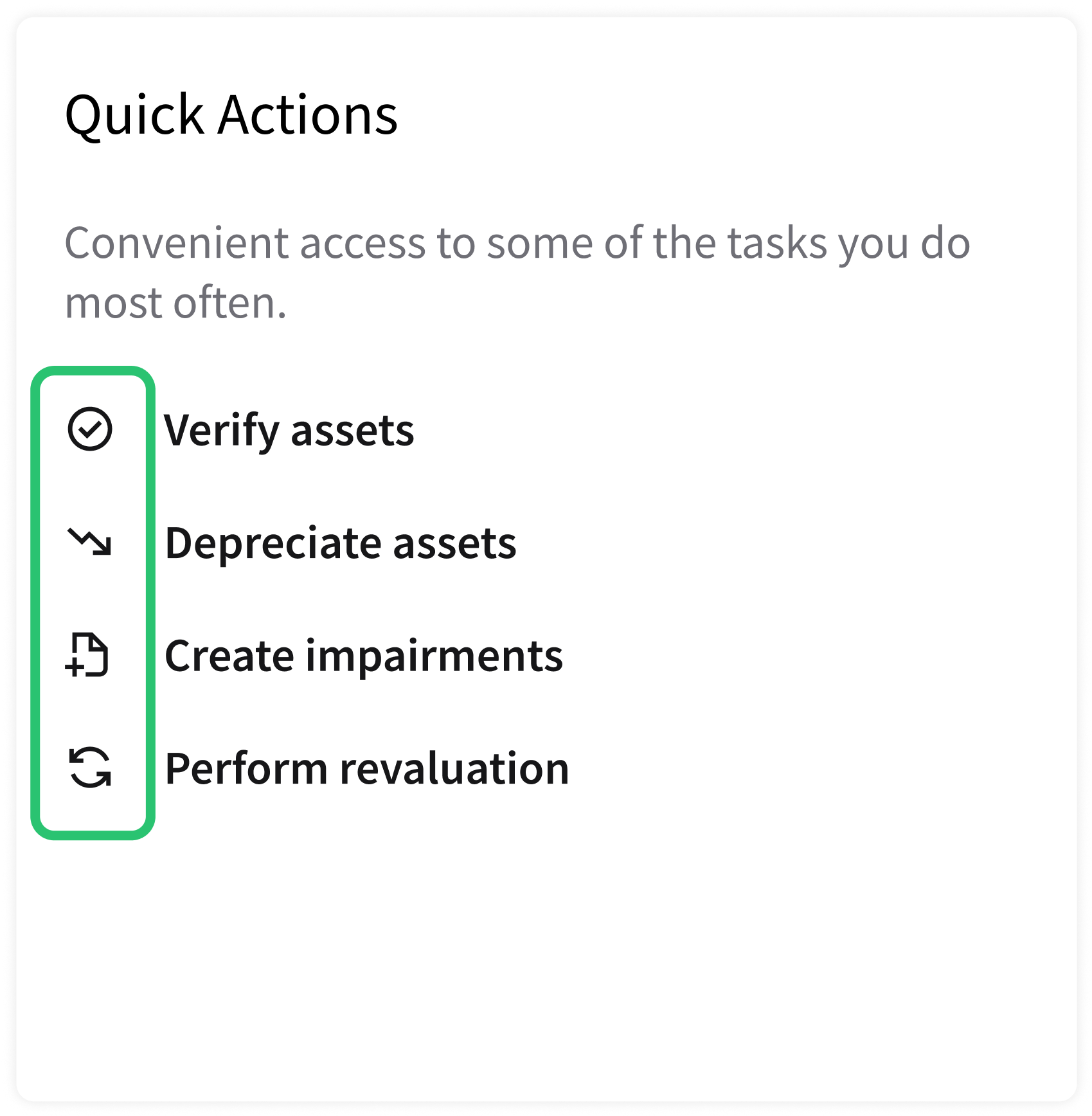Click the document-plus Create impairments icon

tap(88, 655)
